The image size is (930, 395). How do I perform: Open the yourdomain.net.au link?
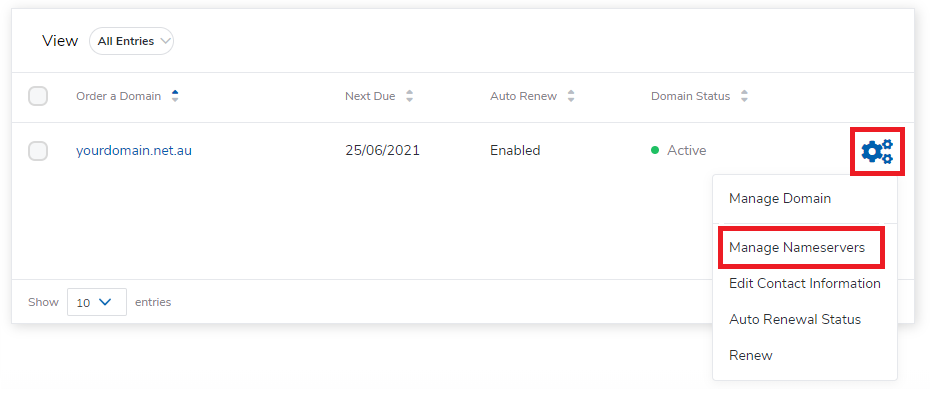[x=134, y=151]
